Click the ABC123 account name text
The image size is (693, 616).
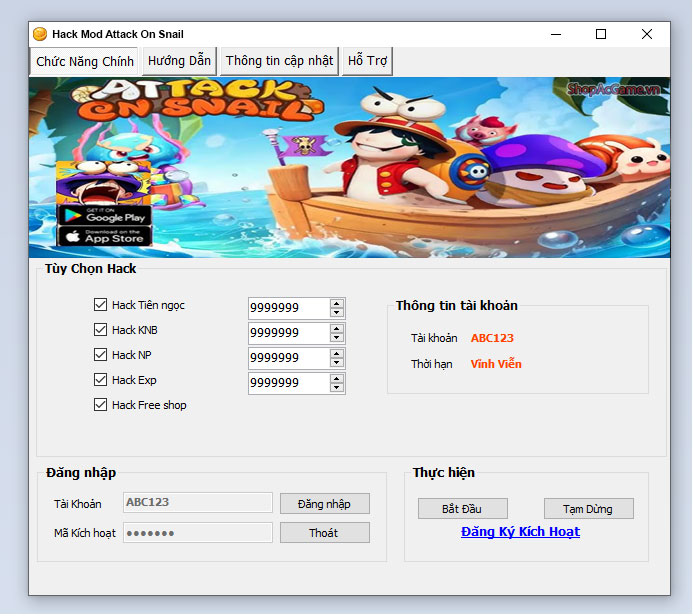click(492, 338)
